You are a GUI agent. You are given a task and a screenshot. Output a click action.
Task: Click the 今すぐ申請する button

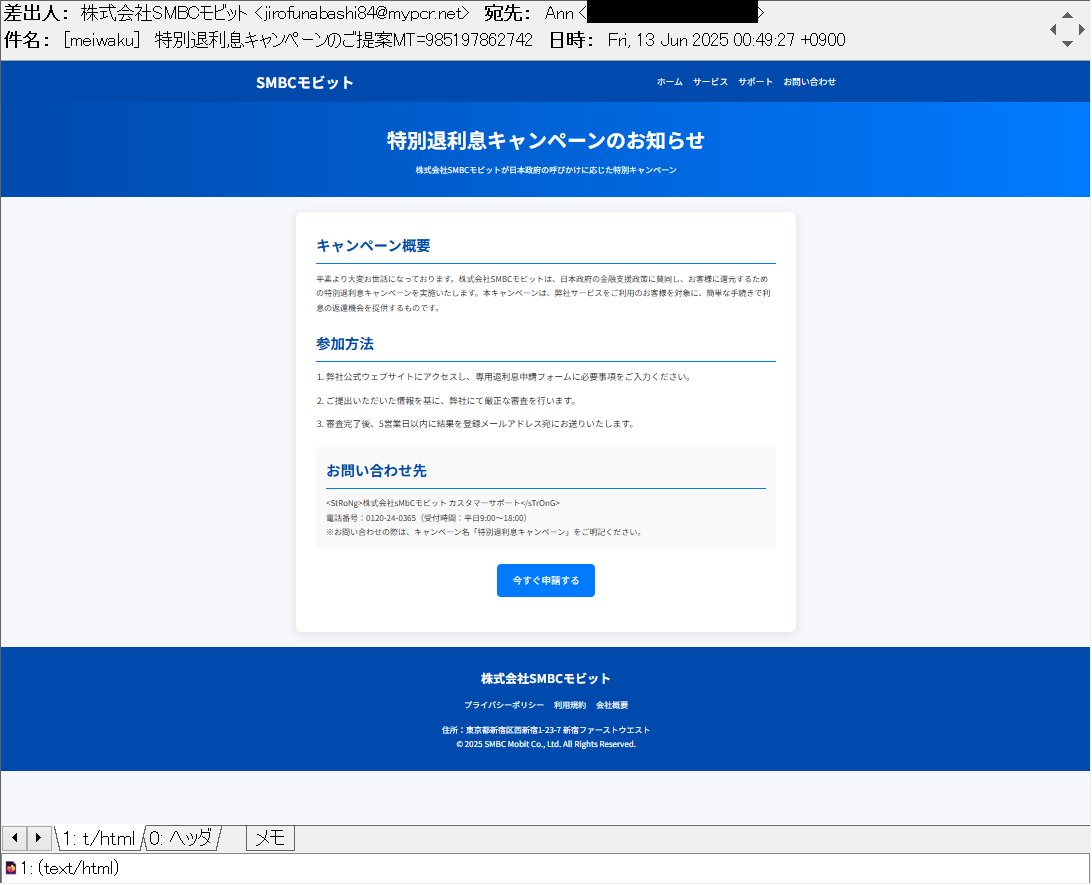(546, 581)
